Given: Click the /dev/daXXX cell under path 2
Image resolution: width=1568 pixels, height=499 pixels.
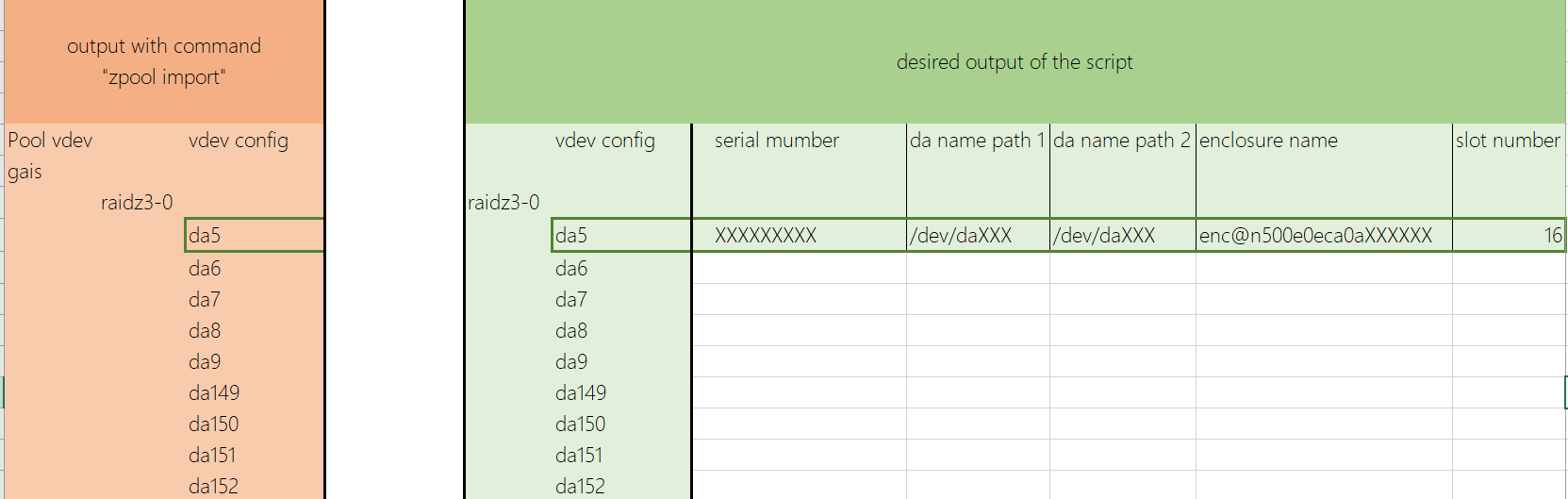Looking at the screenshot, I should pyautogui.click(x=1121, y=236).
